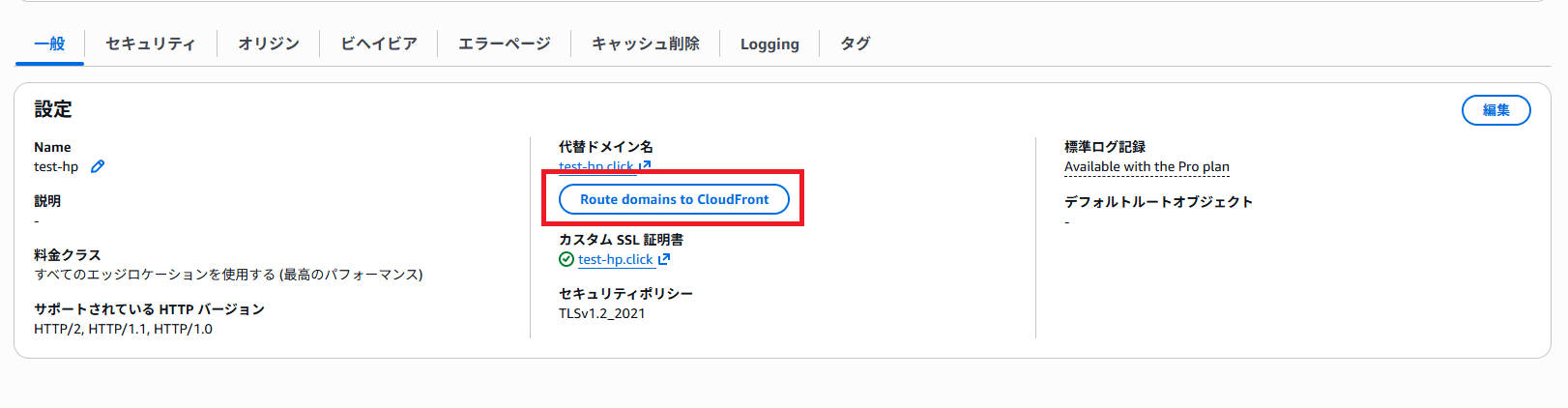Select the オリジン tab
Screen dimensions: 1568x408
pyautogui.click(x=269, y=44)
